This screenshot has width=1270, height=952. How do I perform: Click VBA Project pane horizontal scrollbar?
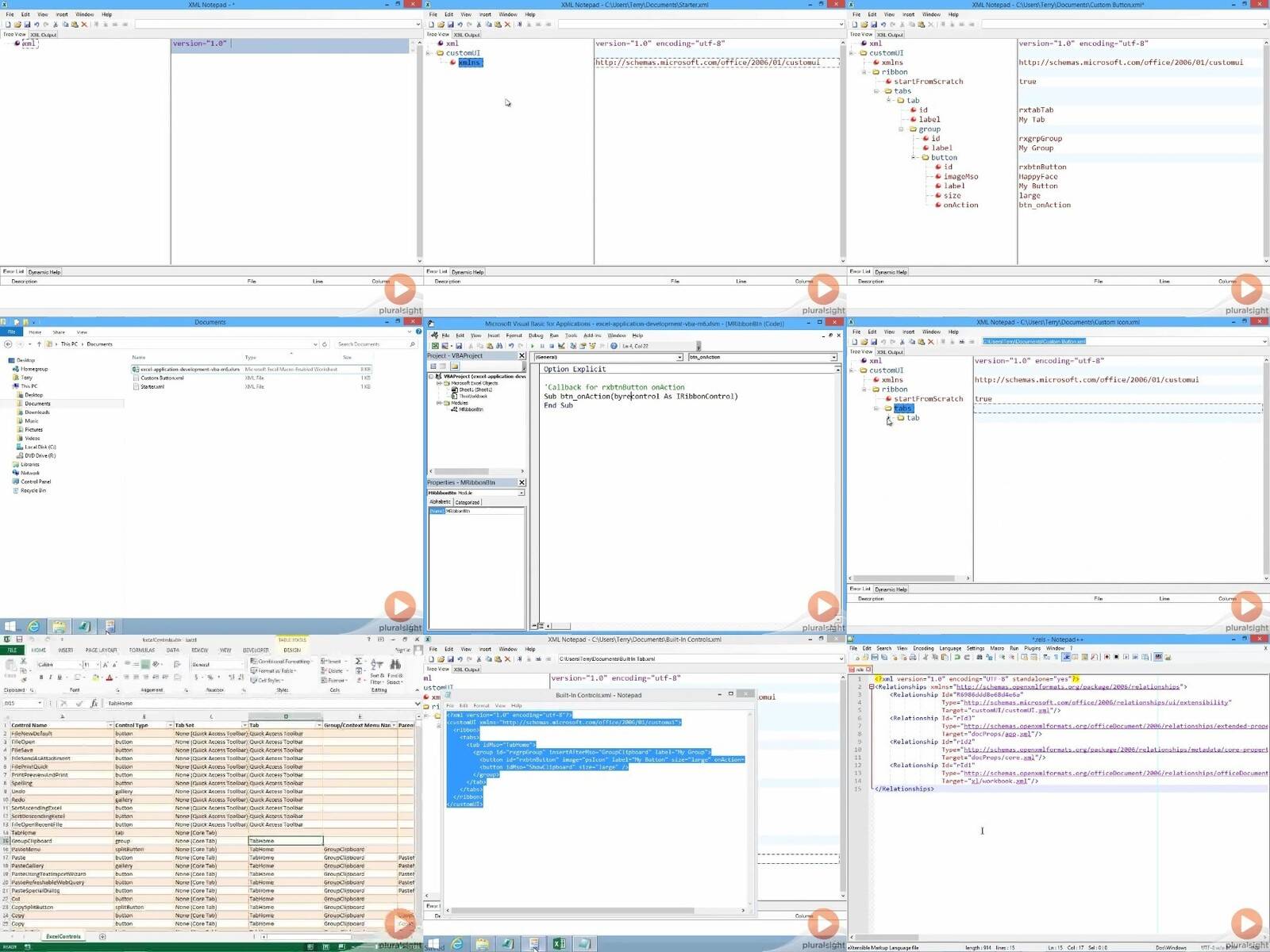pos(476,471)
